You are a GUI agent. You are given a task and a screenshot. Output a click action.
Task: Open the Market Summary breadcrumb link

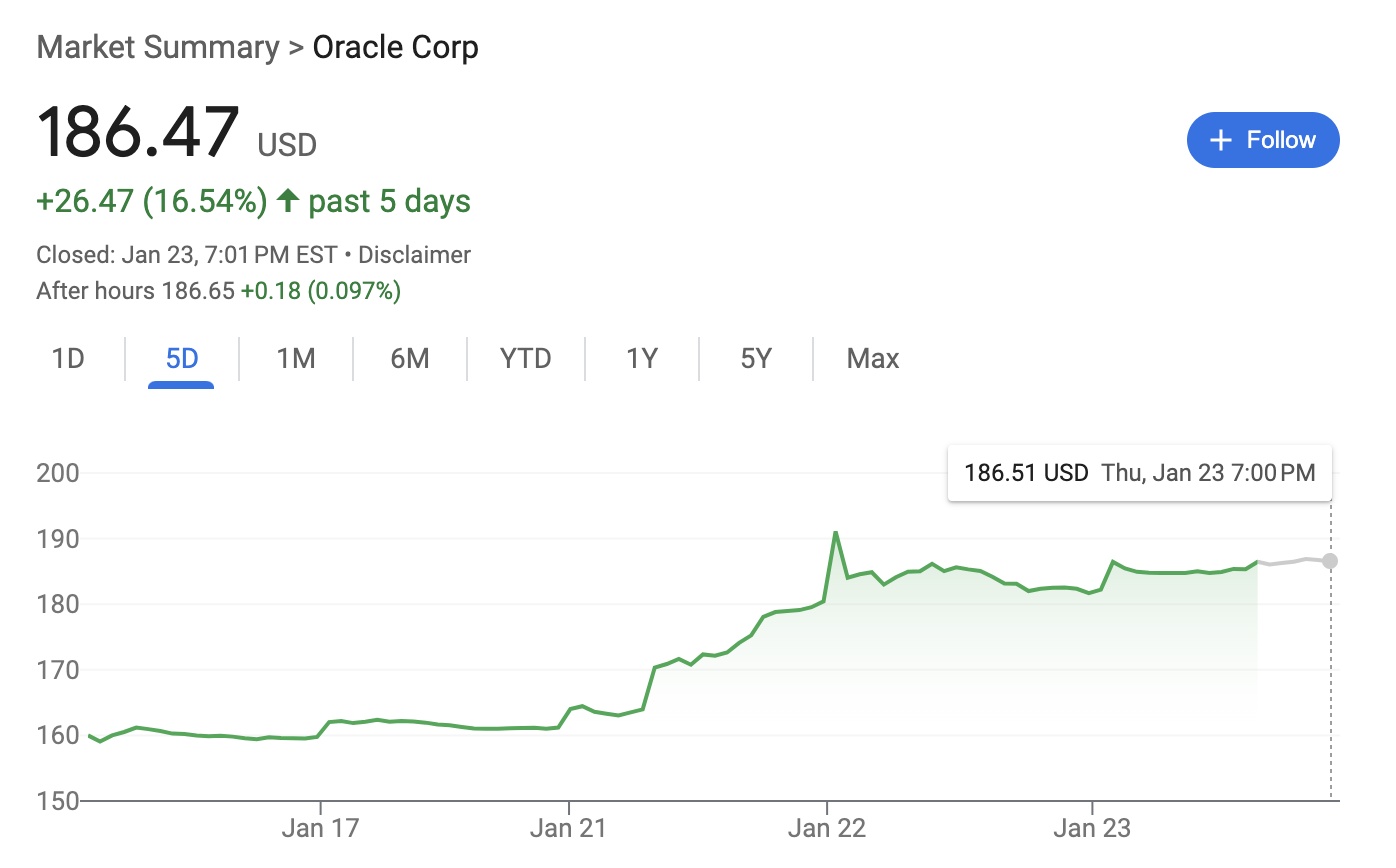(157, 47)
